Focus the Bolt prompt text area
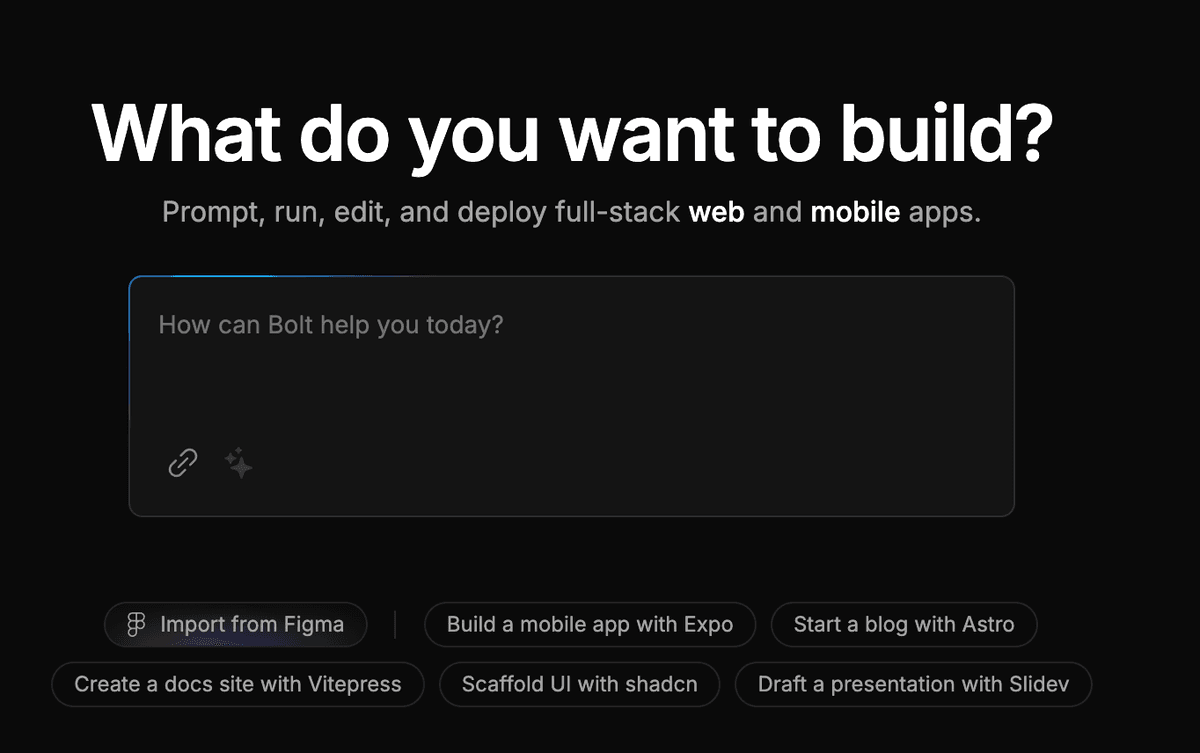 pyautogui.click(x=572, y=396)
